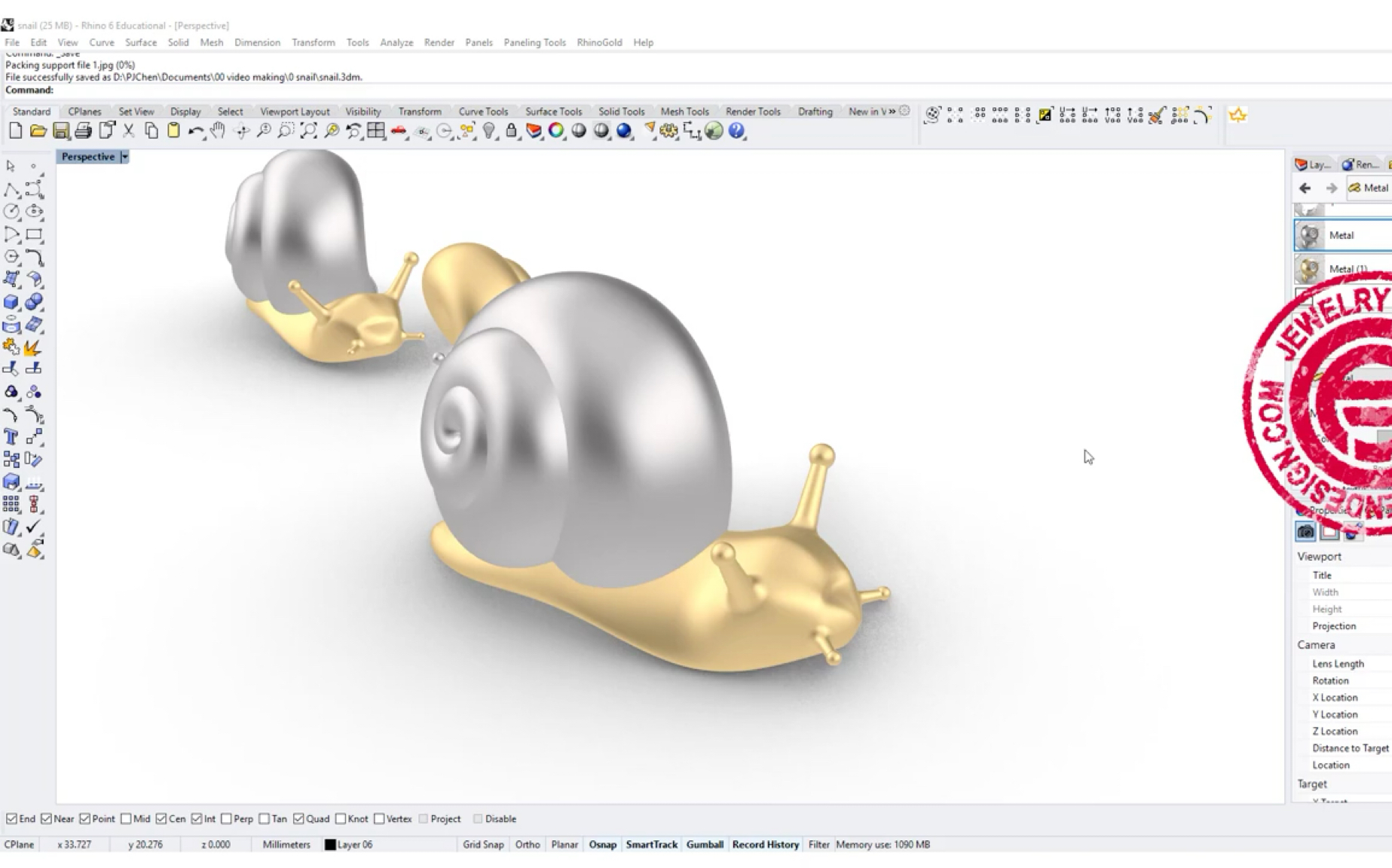Select the Metal material thumbnail
1392x868 pixels.
click(1309, 234)
